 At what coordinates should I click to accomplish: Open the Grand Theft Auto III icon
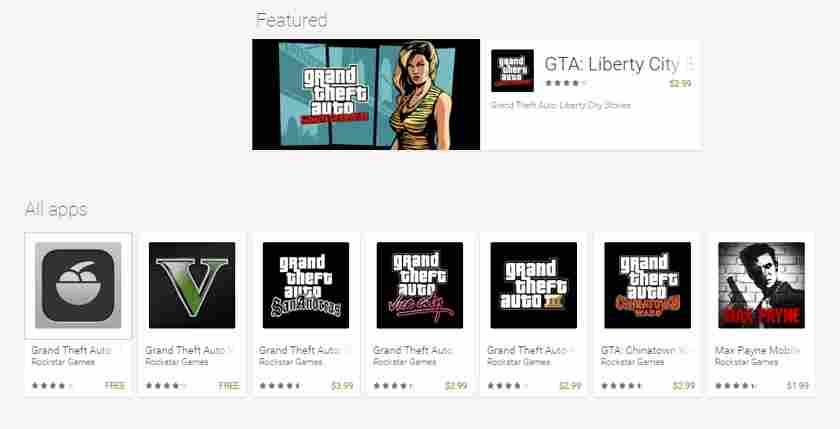[534, 285]
